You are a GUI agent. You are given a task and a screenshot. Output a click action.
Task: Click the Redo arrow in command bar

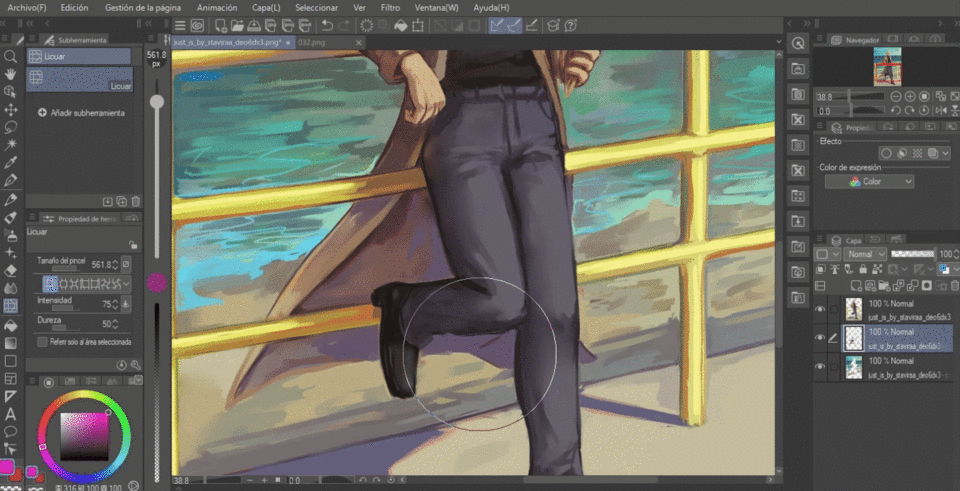(x=344, y=26)
